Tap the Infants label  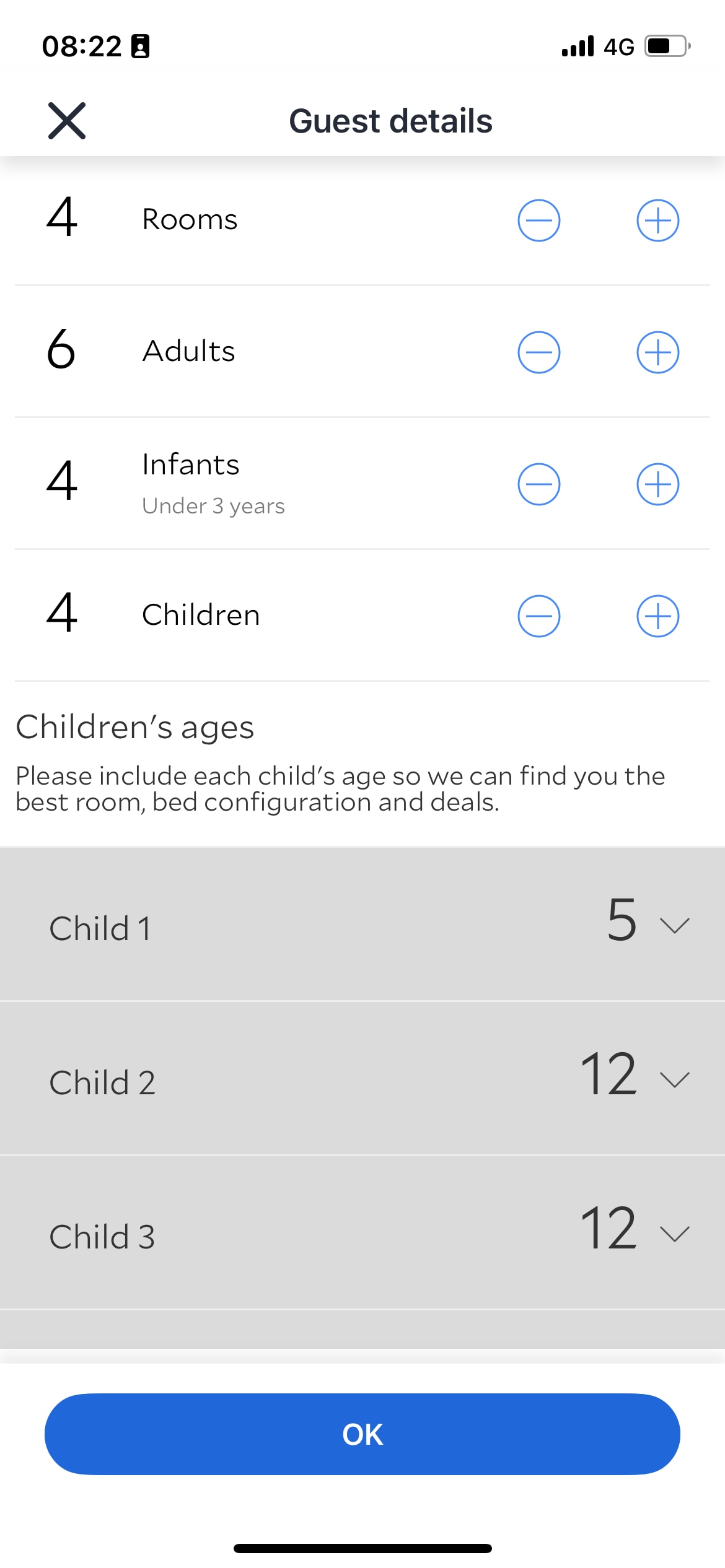coord(191,464)
